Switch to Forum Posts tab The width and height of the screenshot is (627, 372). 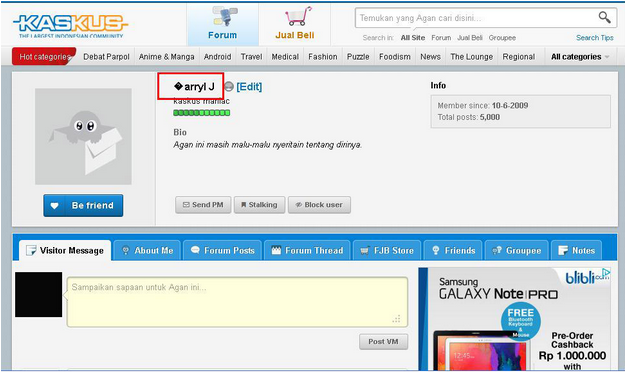pyautogui.click(x=222, y=251)
